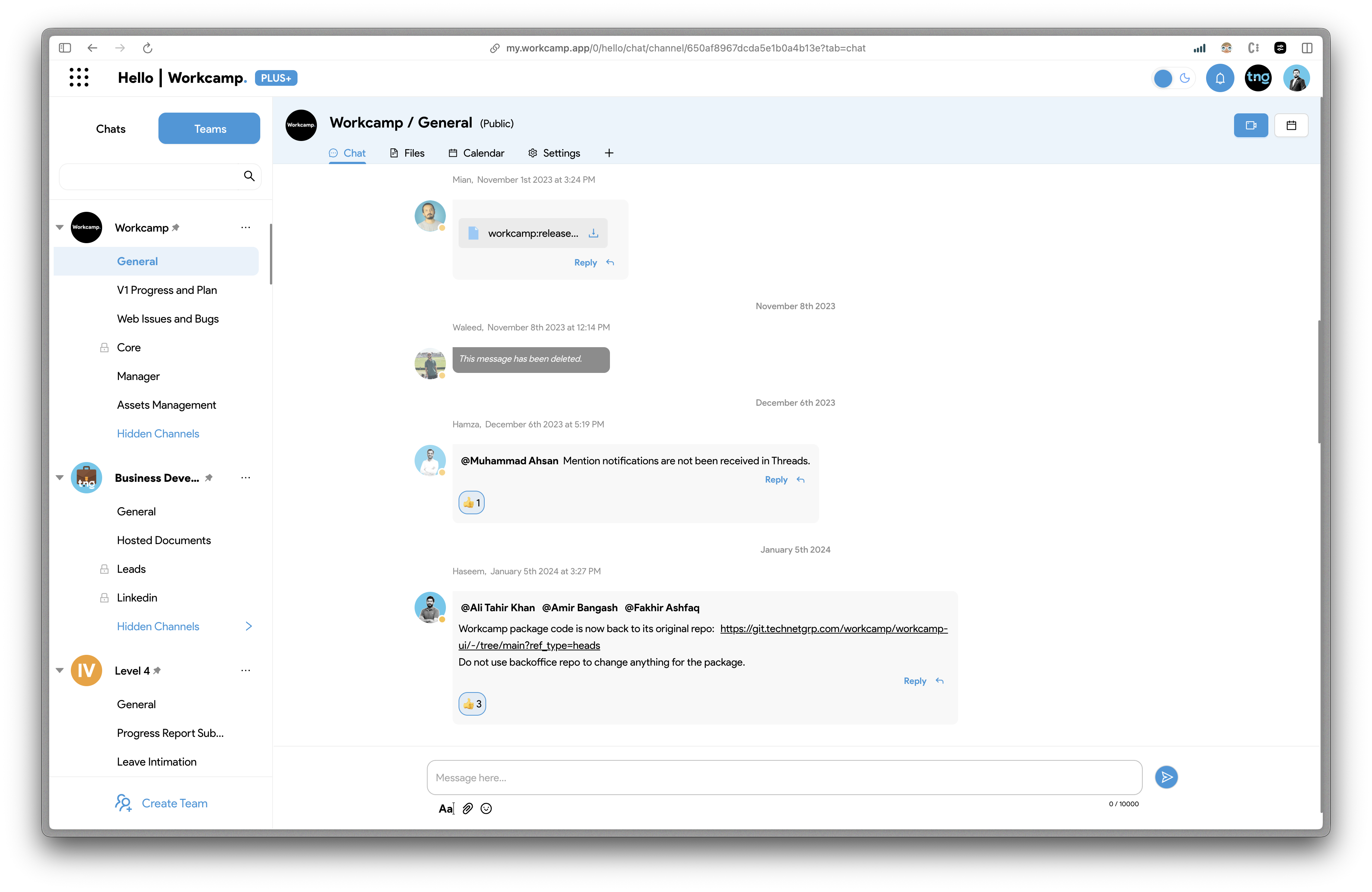Switch to dark mode with the moon toggle
Image resolution: width=1372 pixels, height=892 pixels.
[x=1185, y=78]
